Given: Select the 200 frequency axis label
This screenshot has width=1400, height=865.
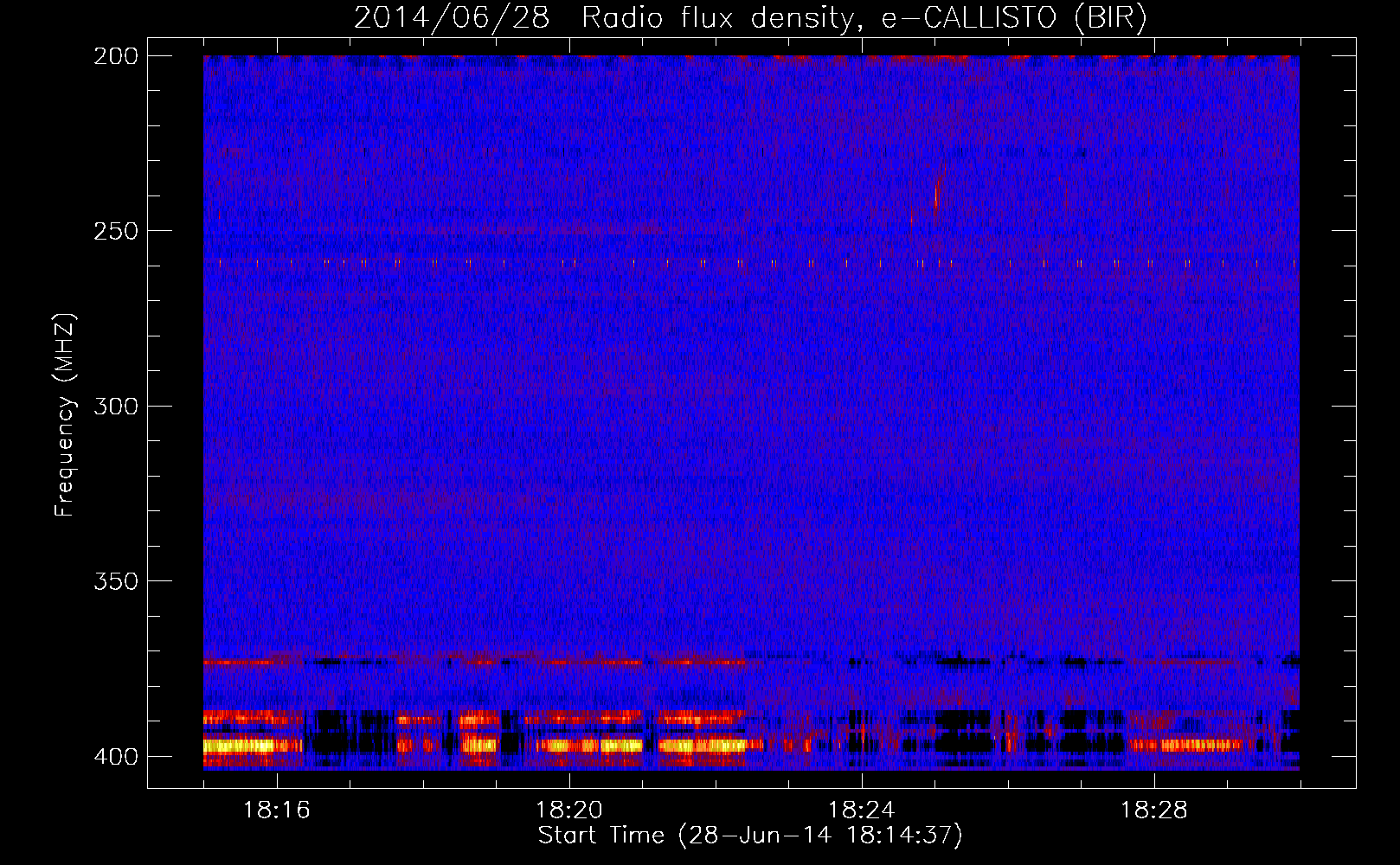Looking at the screenshot, I should click(x=115, y=56).
